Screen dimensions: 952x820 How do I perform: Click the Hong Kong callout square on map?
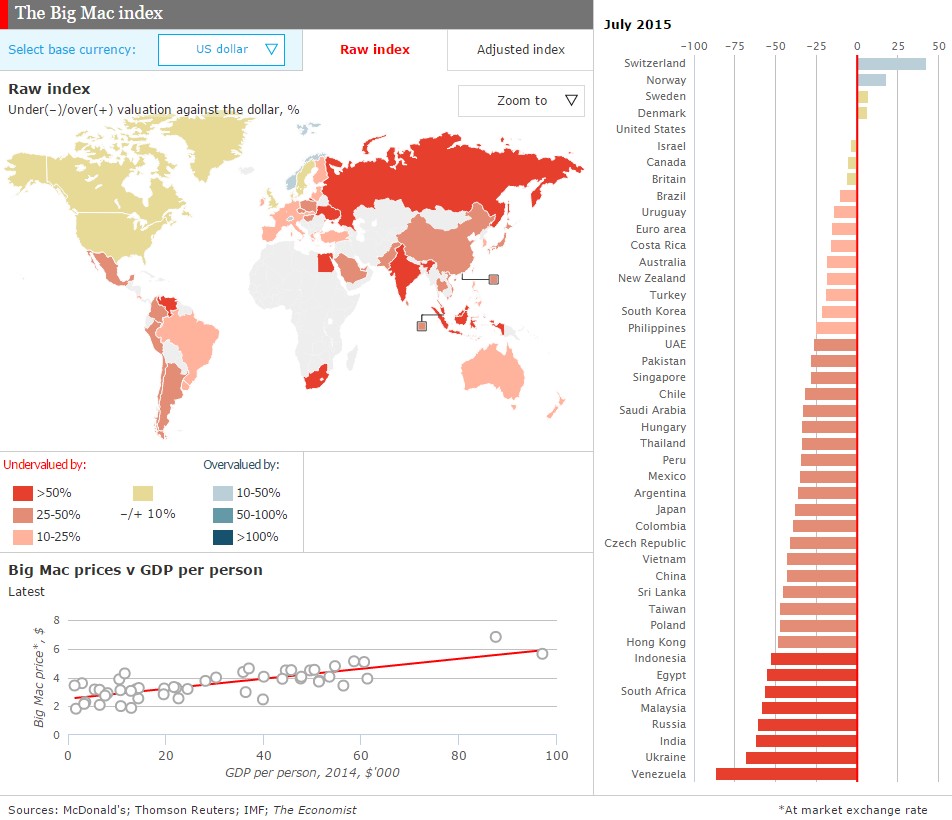tap(493, 279)
